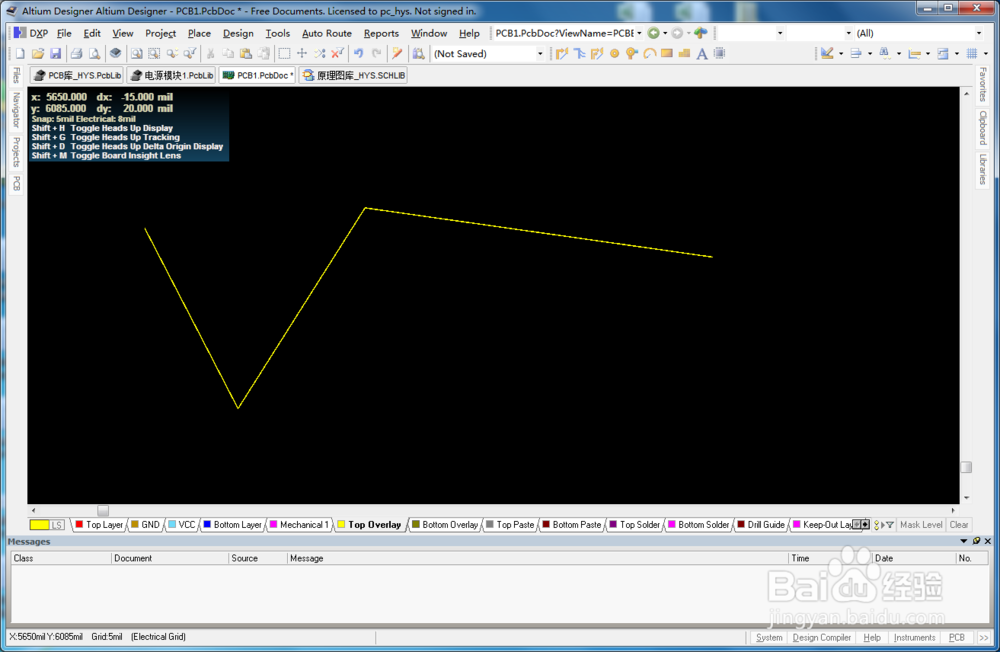The height and width of the screenshot is (652, 1000).
Task: Open the Libraries side panel tab
Action: pos(982,170)
